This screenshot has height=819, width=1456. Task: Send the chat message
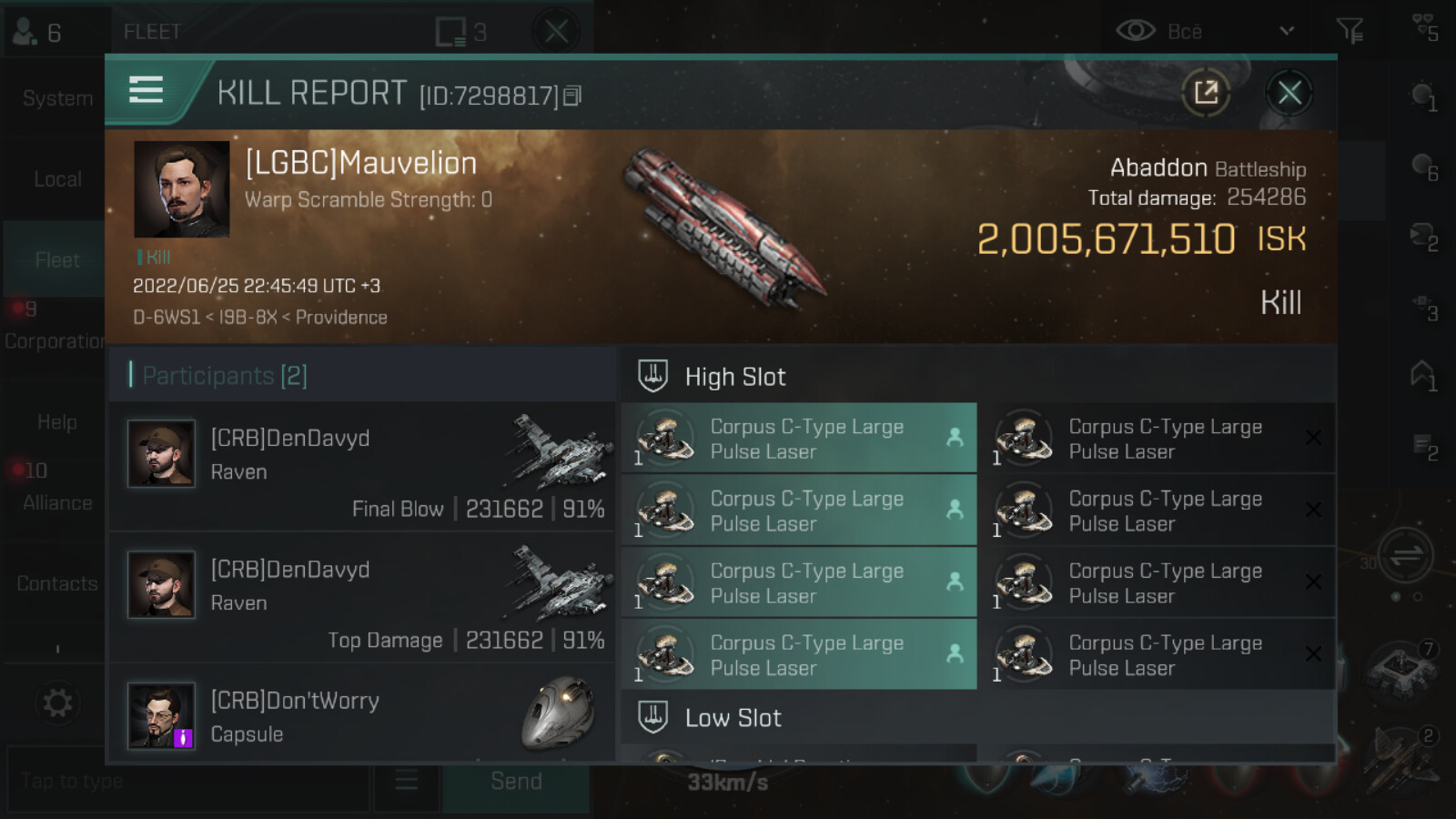click(x=516, y=781)
